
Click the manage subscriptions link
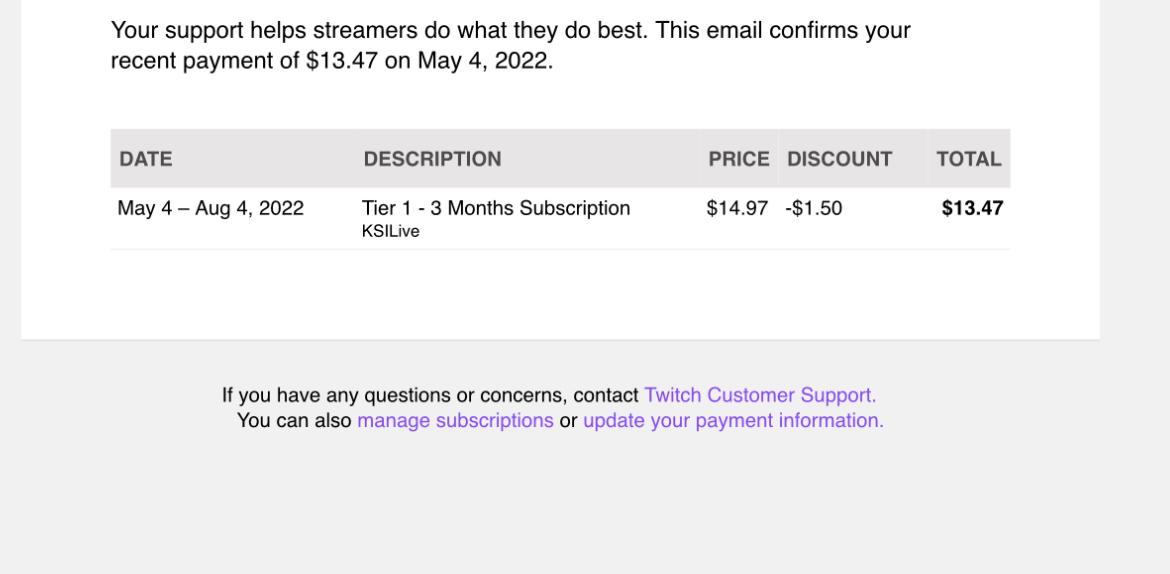point(455,421)
